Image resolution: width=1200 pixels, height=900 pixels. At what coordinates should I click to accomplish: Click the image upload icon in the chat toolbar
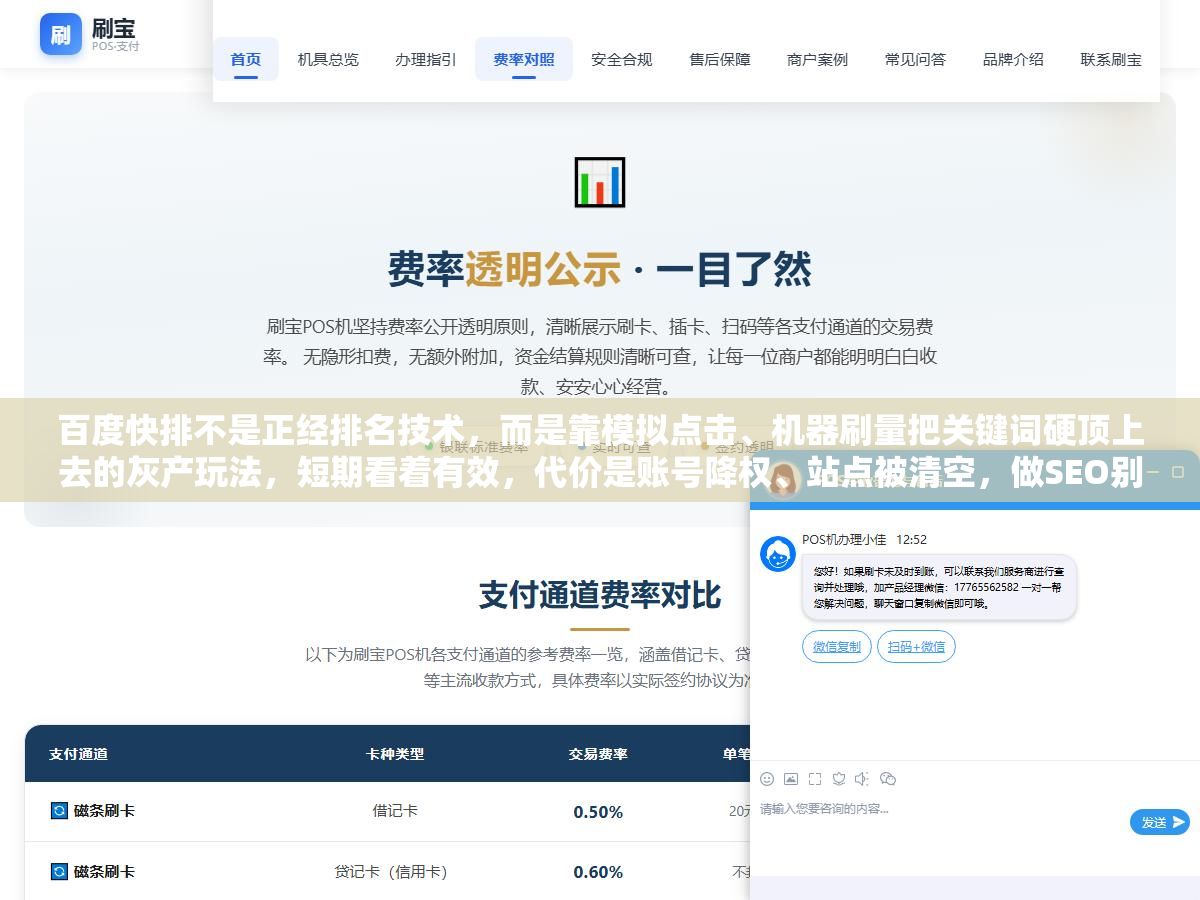[791, 778]
